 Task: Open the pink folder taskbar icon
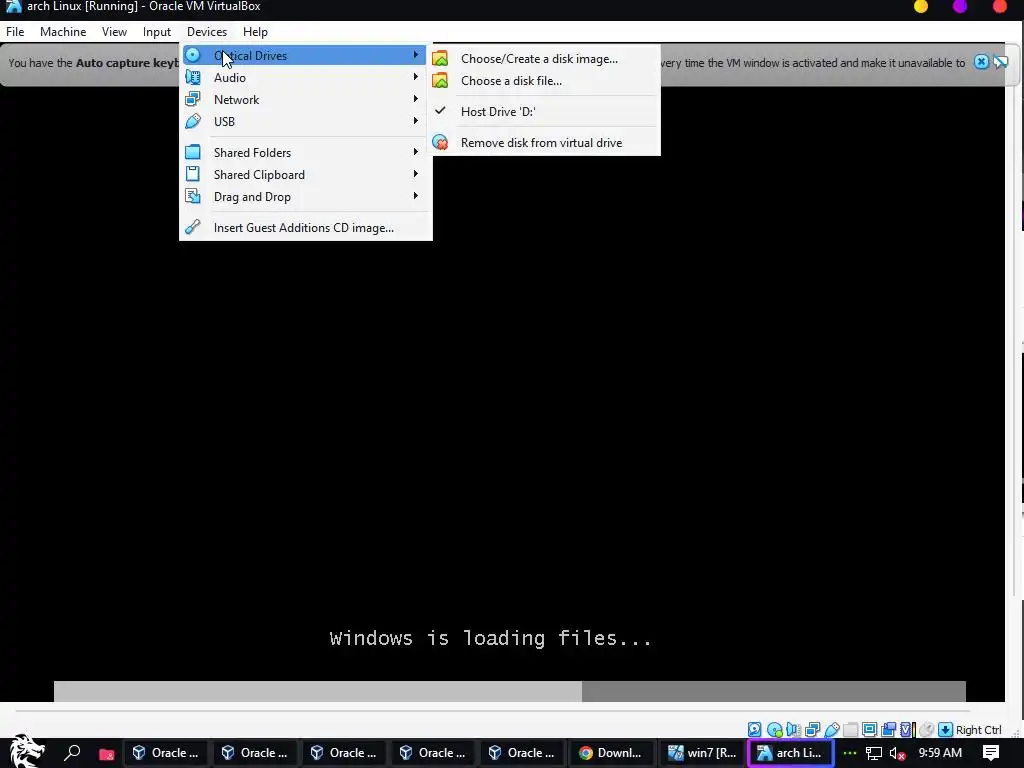(x=106, y=754)
